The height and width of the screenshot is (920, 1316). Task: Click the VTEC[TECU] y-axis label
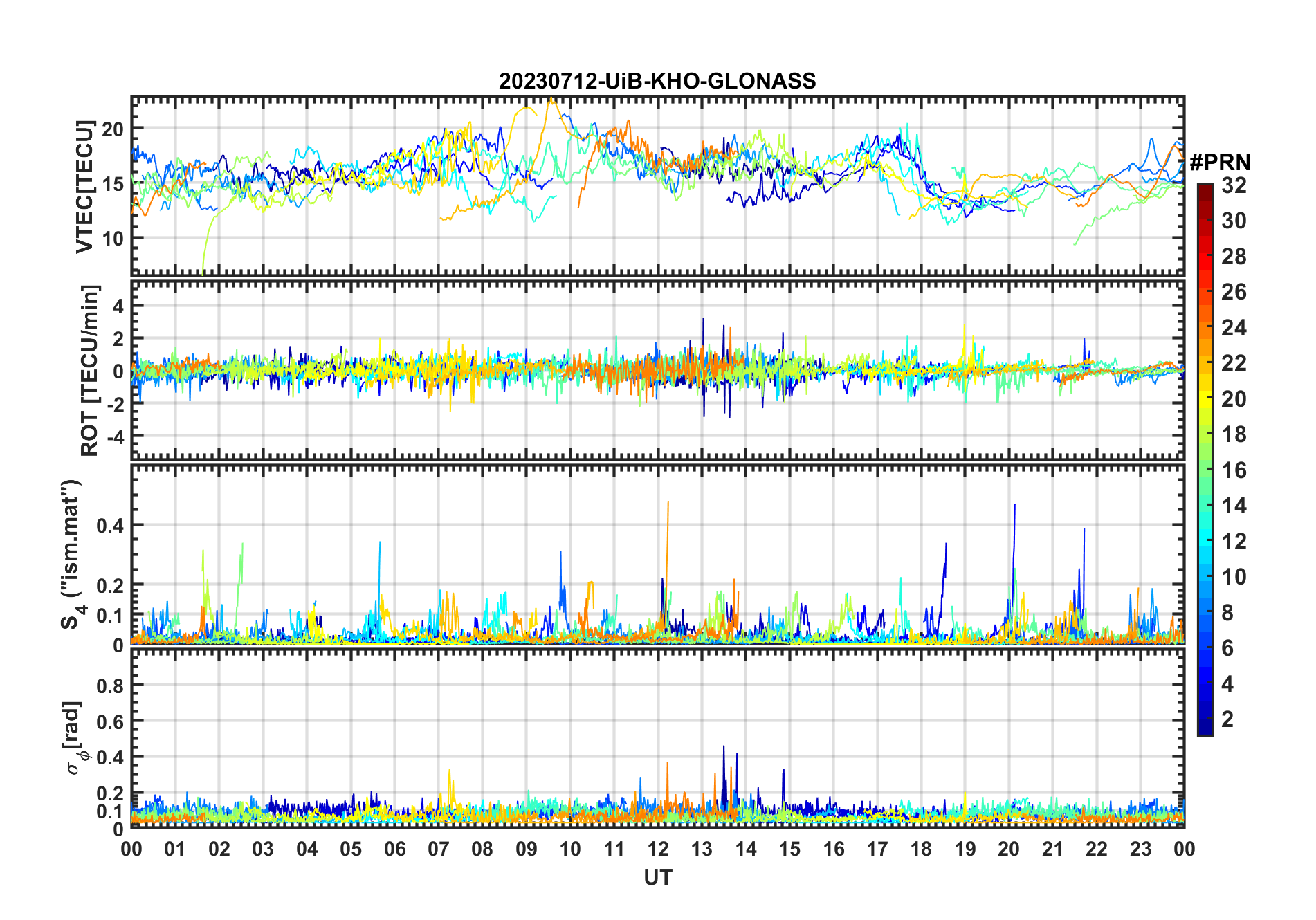pos(85,187)
